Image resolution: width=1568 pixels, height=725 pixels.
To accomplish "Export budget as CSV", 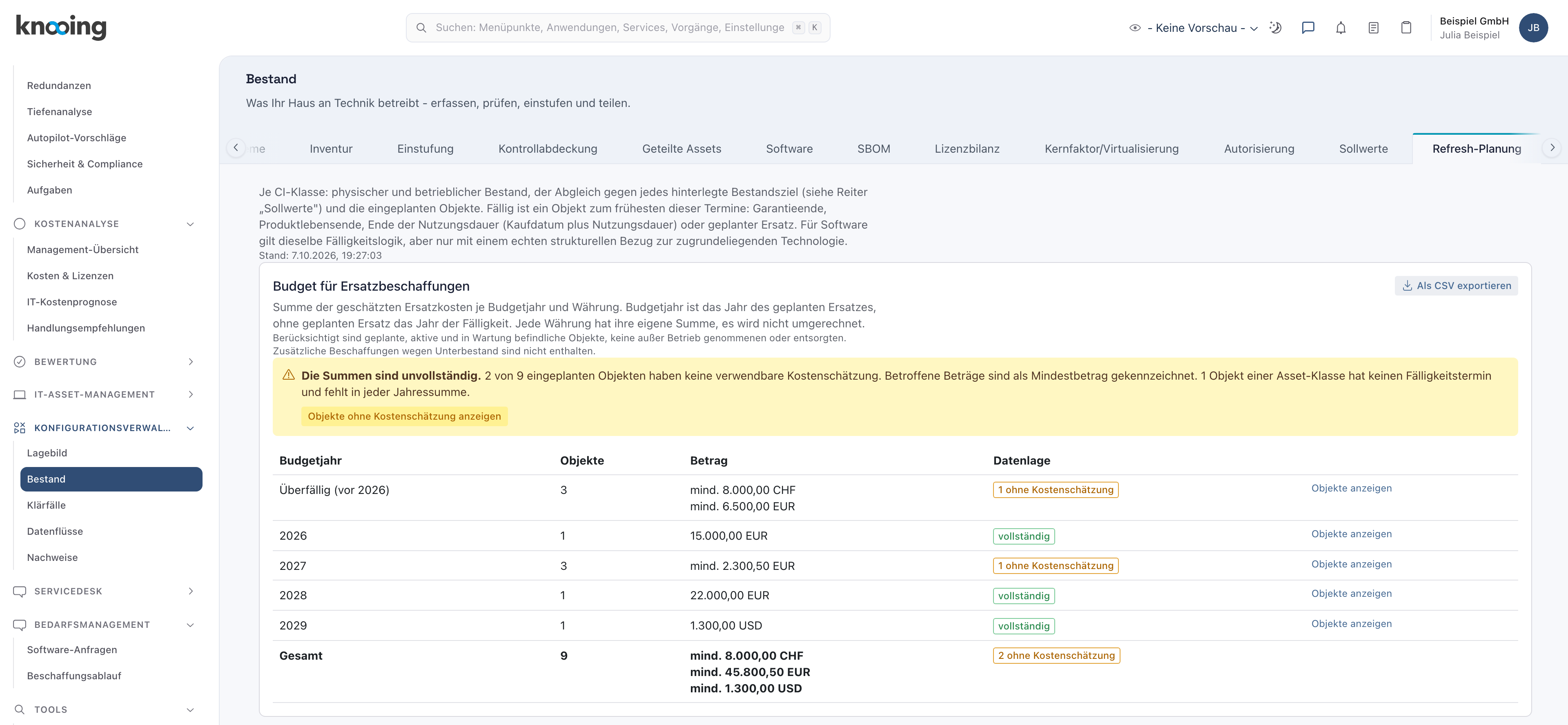I will coord(1456,286).
